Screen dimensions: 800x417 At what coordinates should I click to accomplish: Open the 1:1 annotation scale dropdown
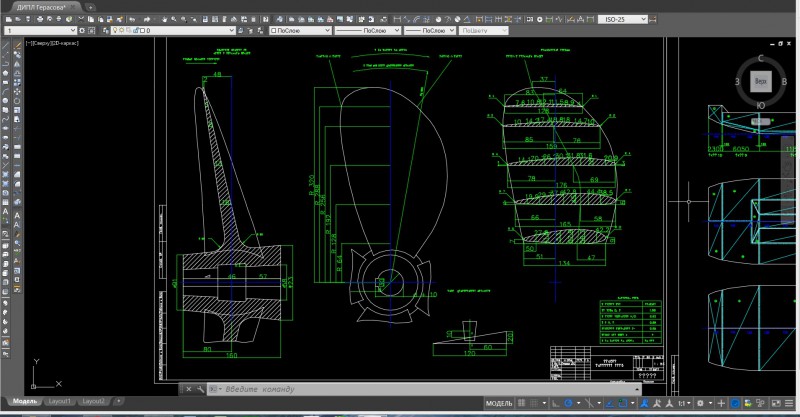coord(684,403)
